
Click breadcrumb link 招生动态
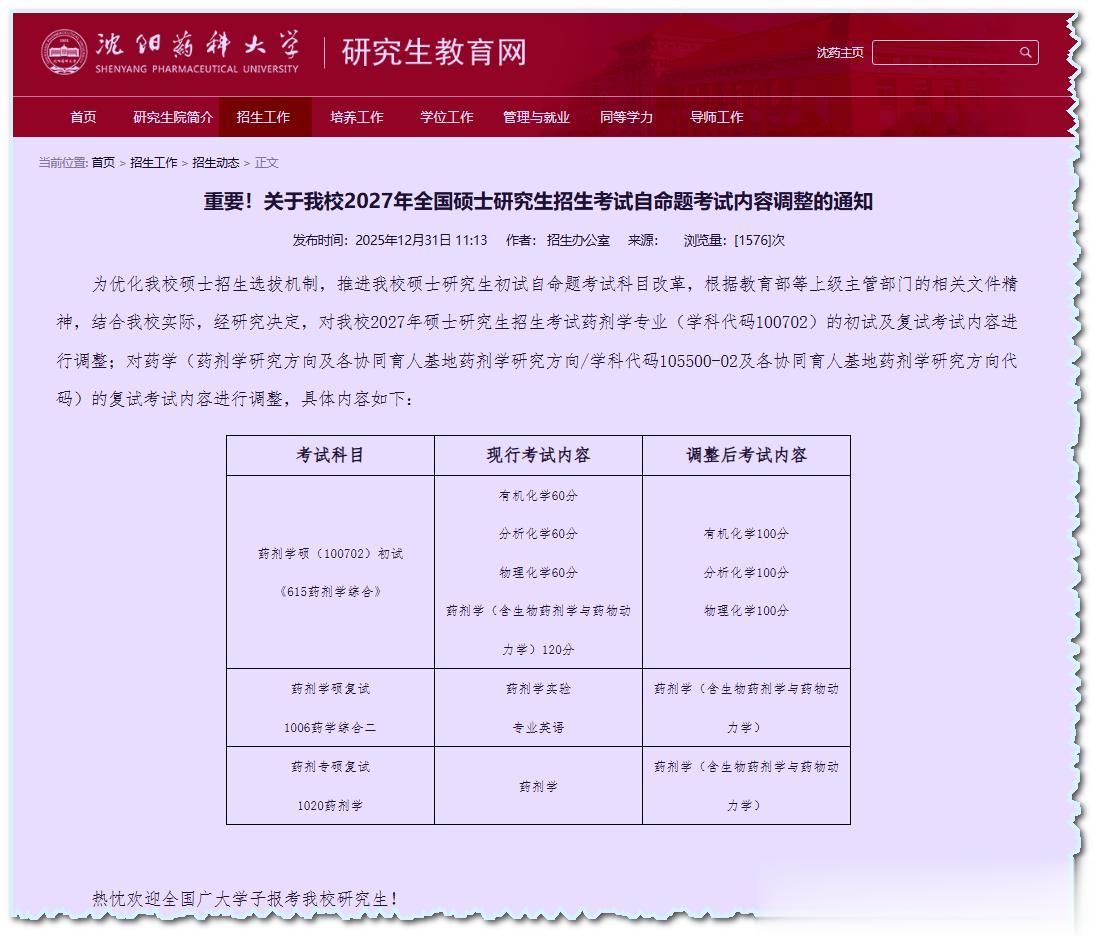pyautogui.click(x=216, y=162)
